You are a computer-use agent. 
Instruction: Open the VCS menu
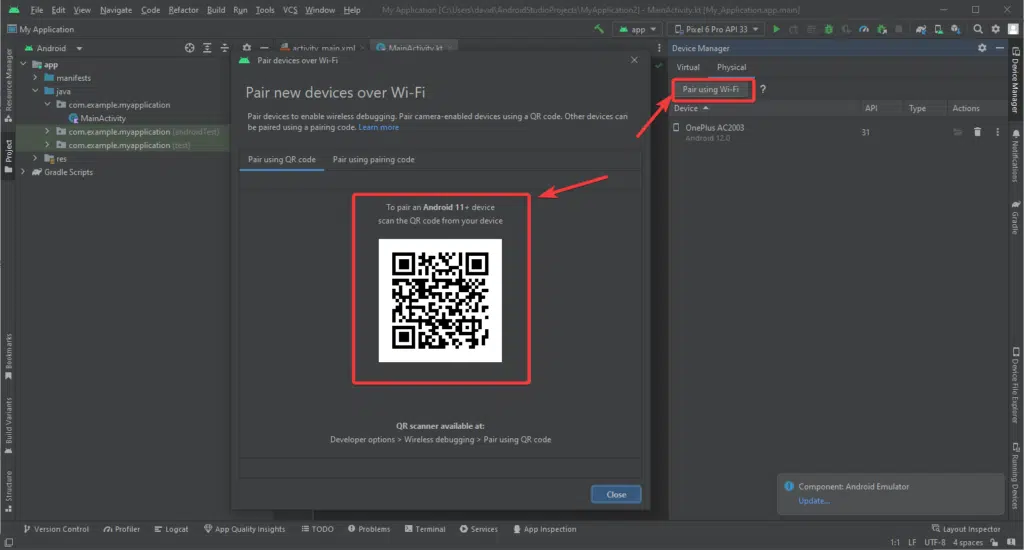coord(290,10)
